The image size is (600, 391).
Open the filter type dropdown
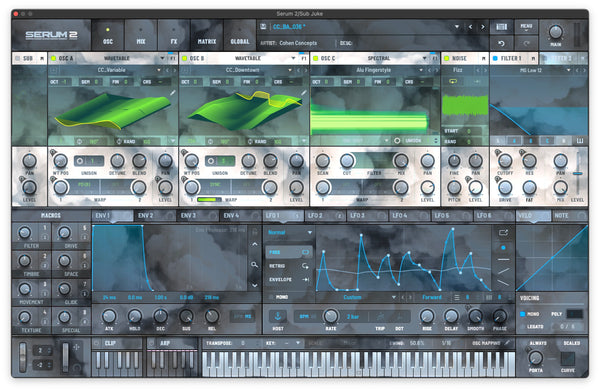coord(569,70)
